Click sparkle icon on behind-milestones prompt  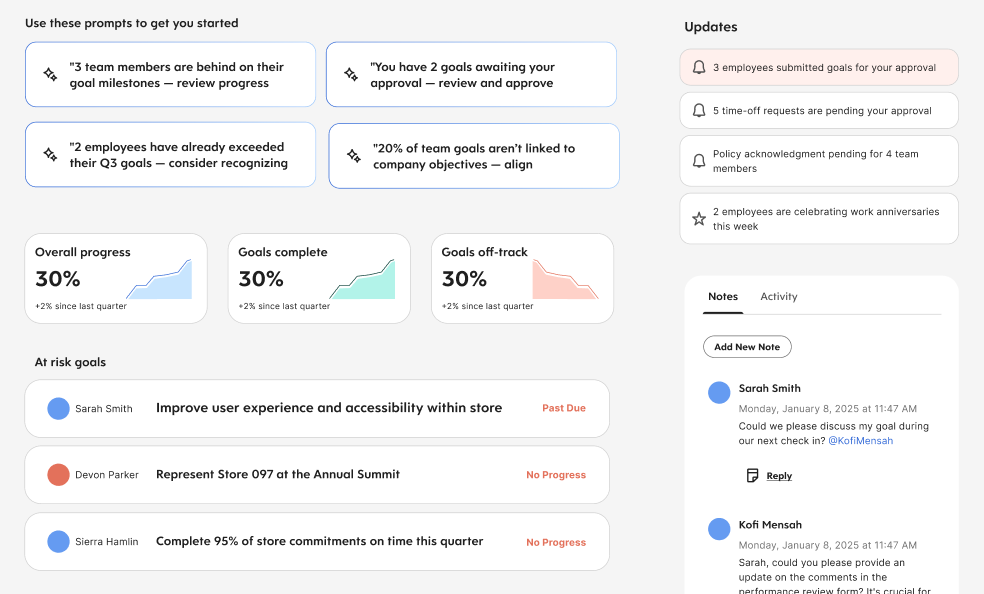(50, 75)
